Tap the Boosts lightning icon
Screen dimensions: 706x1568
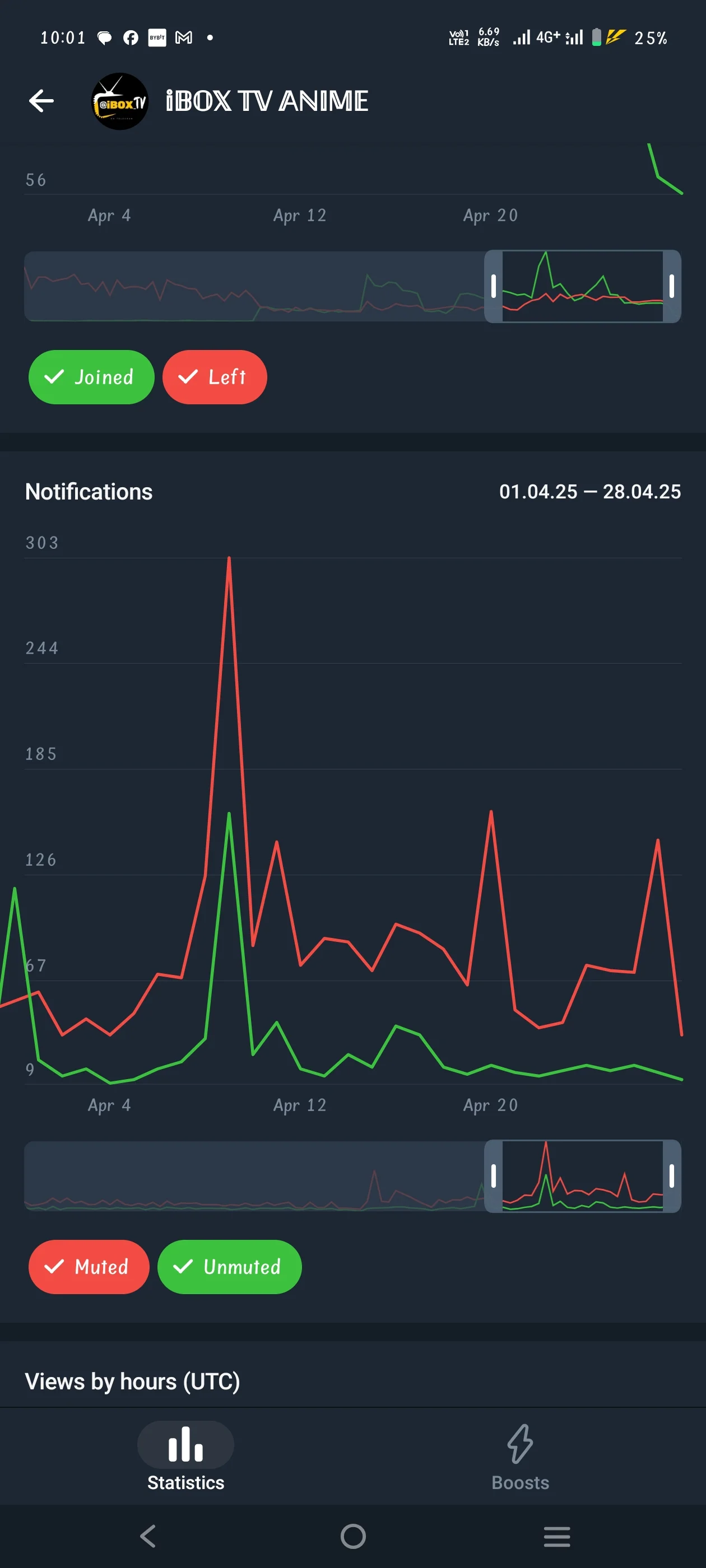tap(519, 1443)
